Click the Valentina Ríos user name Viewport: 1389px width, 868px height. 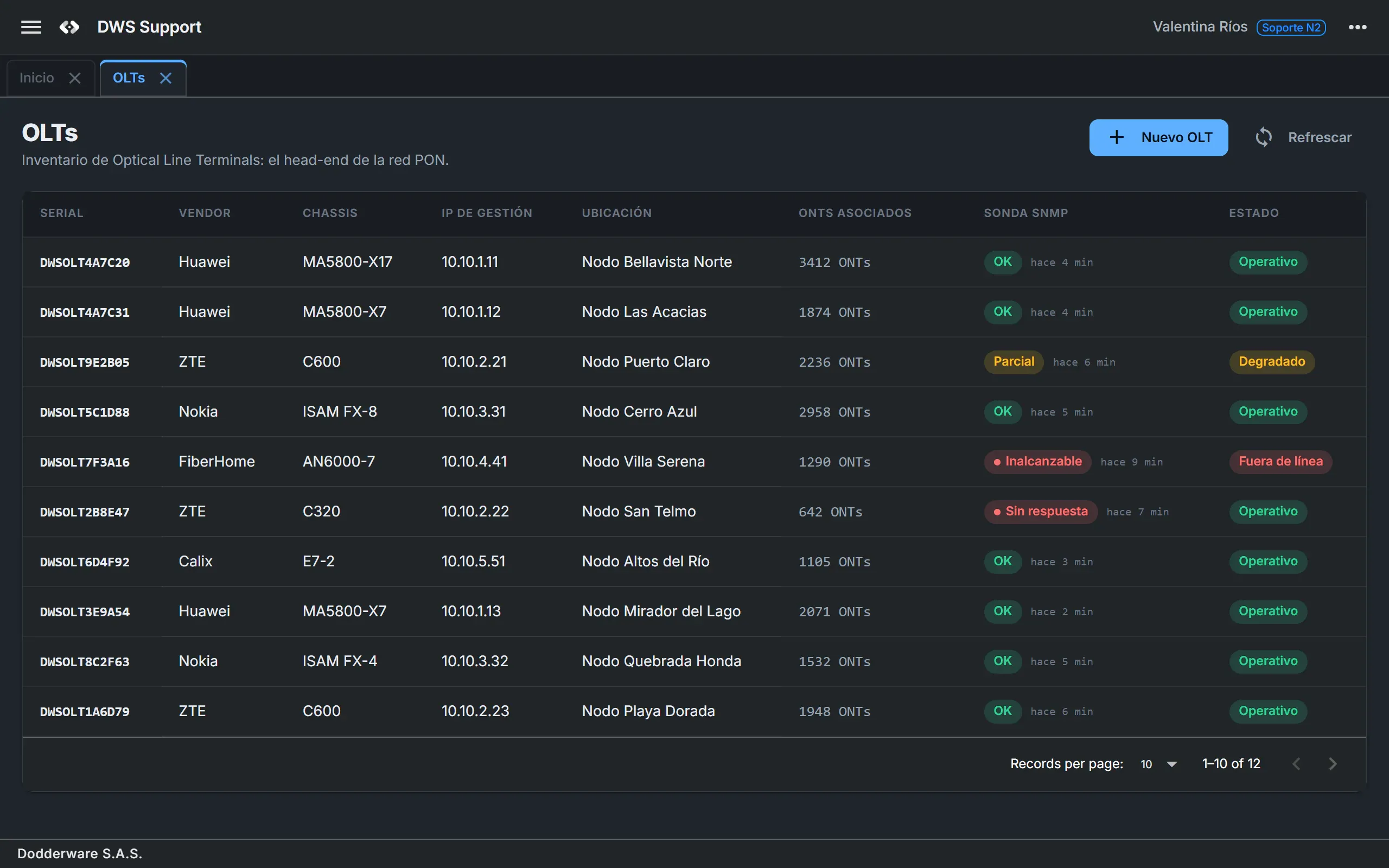pos(1200,27)
